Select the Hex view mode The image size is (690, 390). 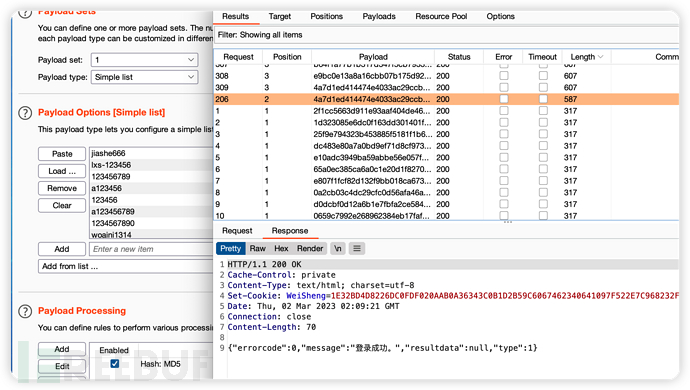(281, 249)
